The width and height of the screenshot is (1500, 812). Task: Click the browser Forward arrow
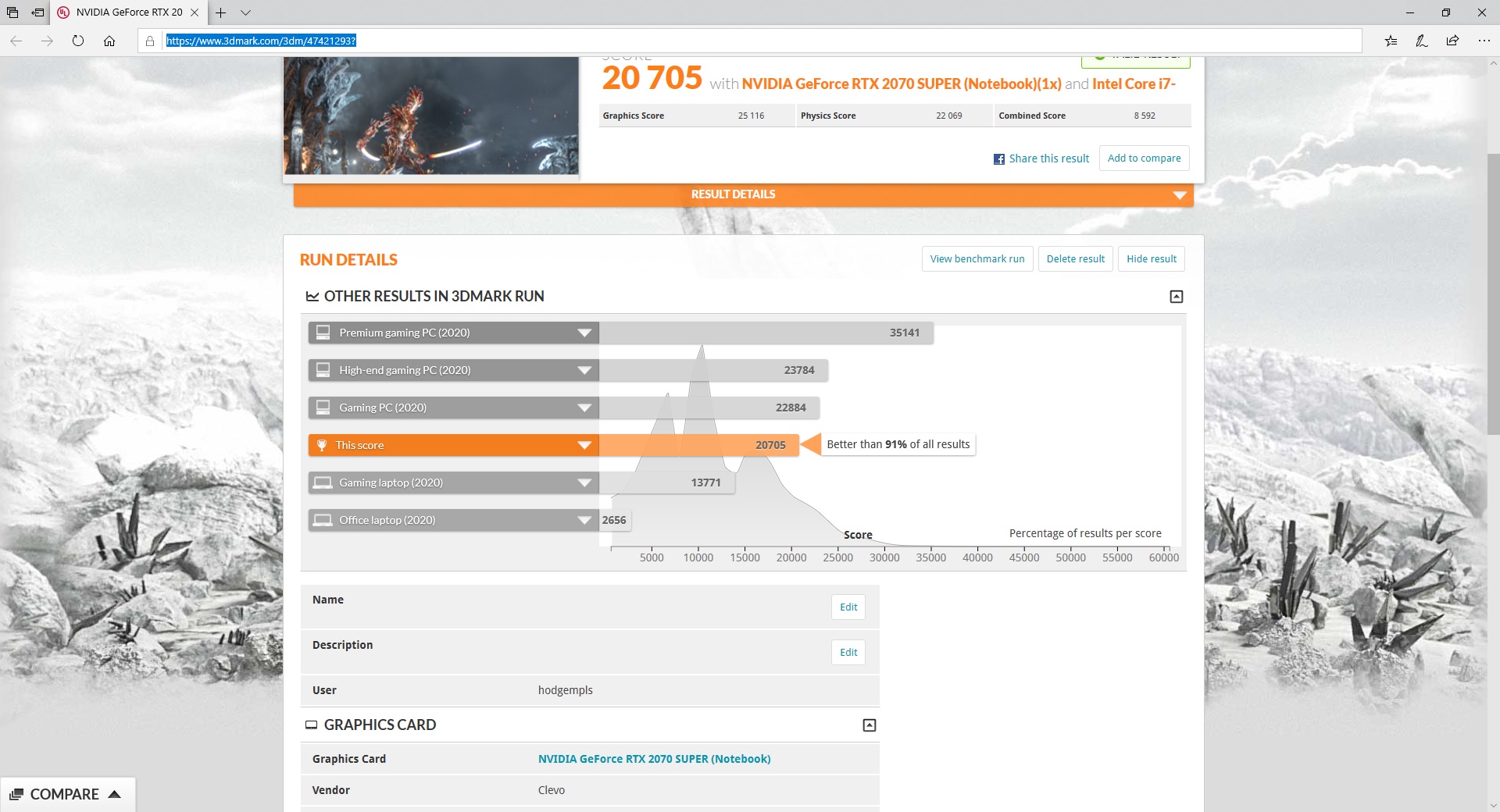pyautogui.click(x=47, y=41)
